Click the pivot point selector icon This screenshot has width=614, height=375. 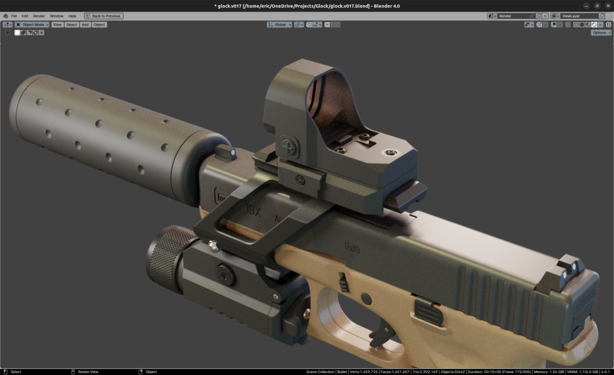point(299,25)
